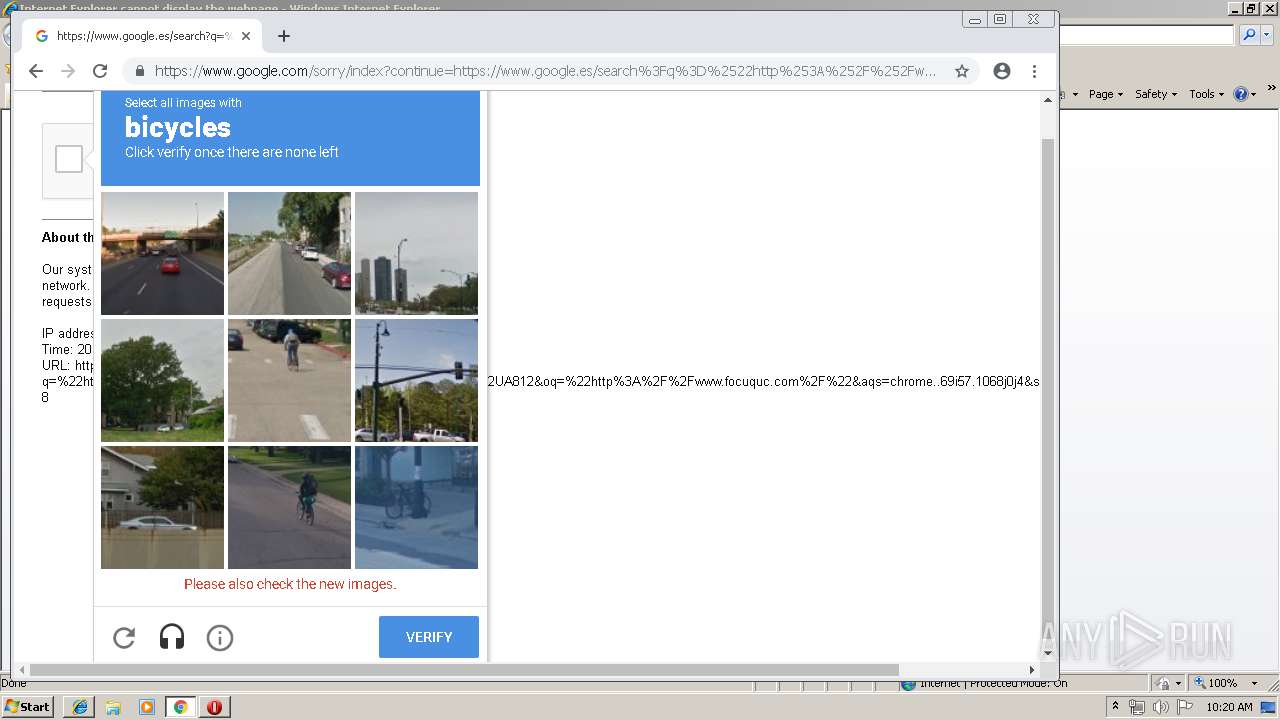Open a new Chrome tab
1280x720 pixels.
284,36
